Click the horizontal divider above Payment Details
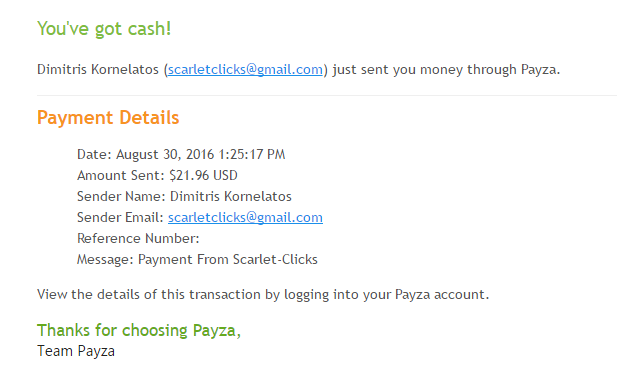Viewport: 617px width, 369px height. [327, 95]
